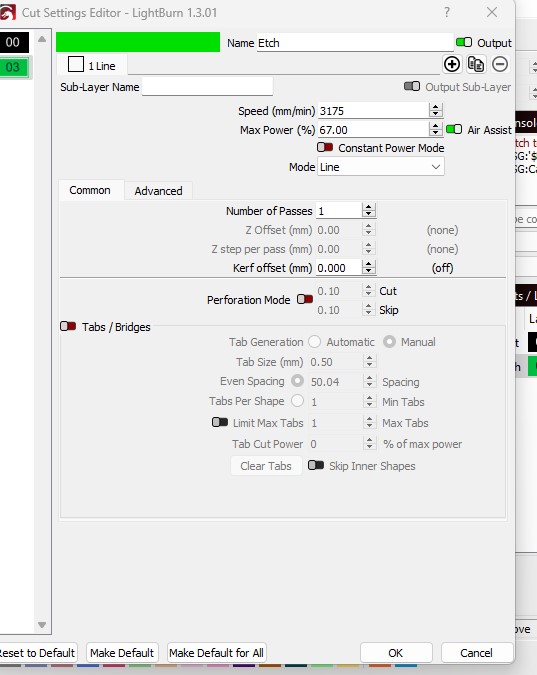Click the Speed (mm/min) spinner arrows
537x675 pixels.
point(435,111)
